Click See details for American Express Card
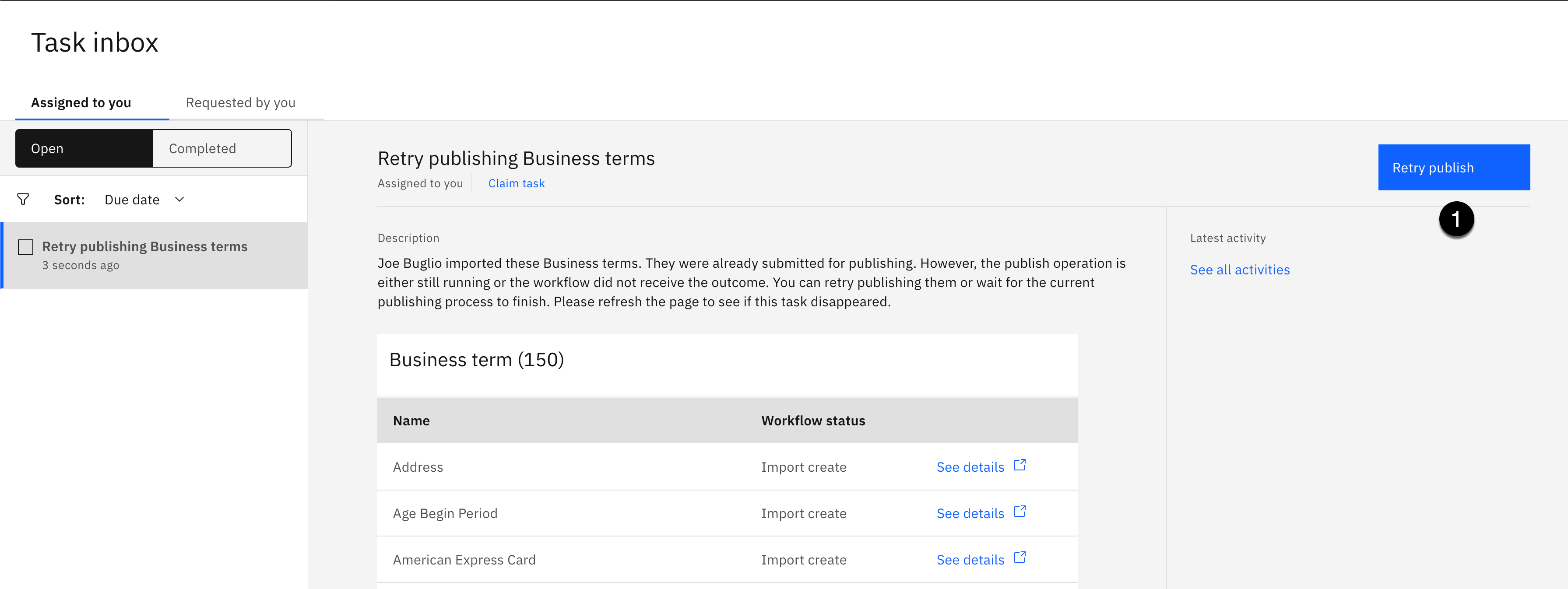 click(970, 560)
